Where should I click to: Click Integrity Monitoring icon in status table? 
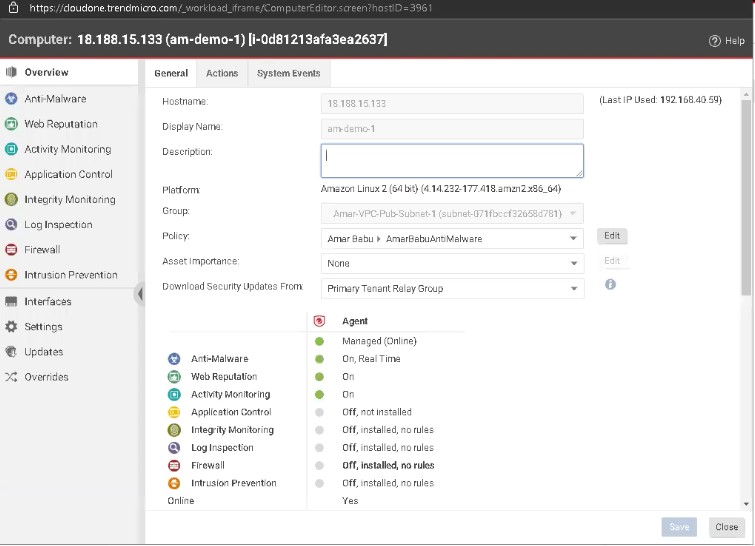coord(174,430)
